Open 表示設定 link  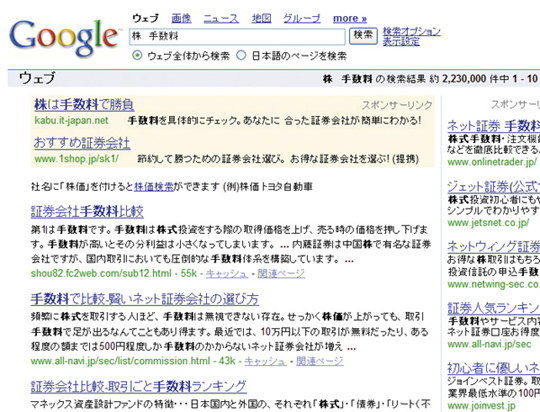pos(401,42)
